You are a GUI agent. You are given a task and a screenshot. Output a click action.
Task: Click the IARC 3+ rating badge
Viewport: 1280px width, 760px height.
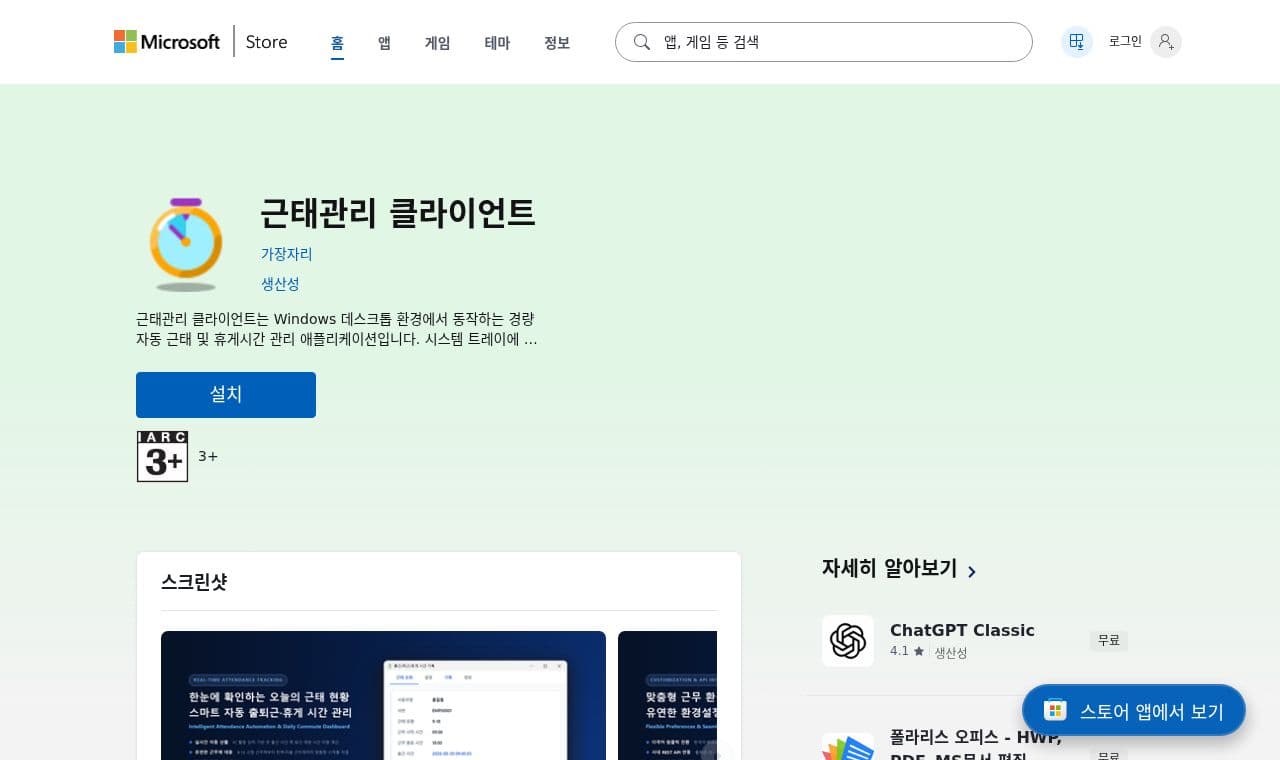162,456
